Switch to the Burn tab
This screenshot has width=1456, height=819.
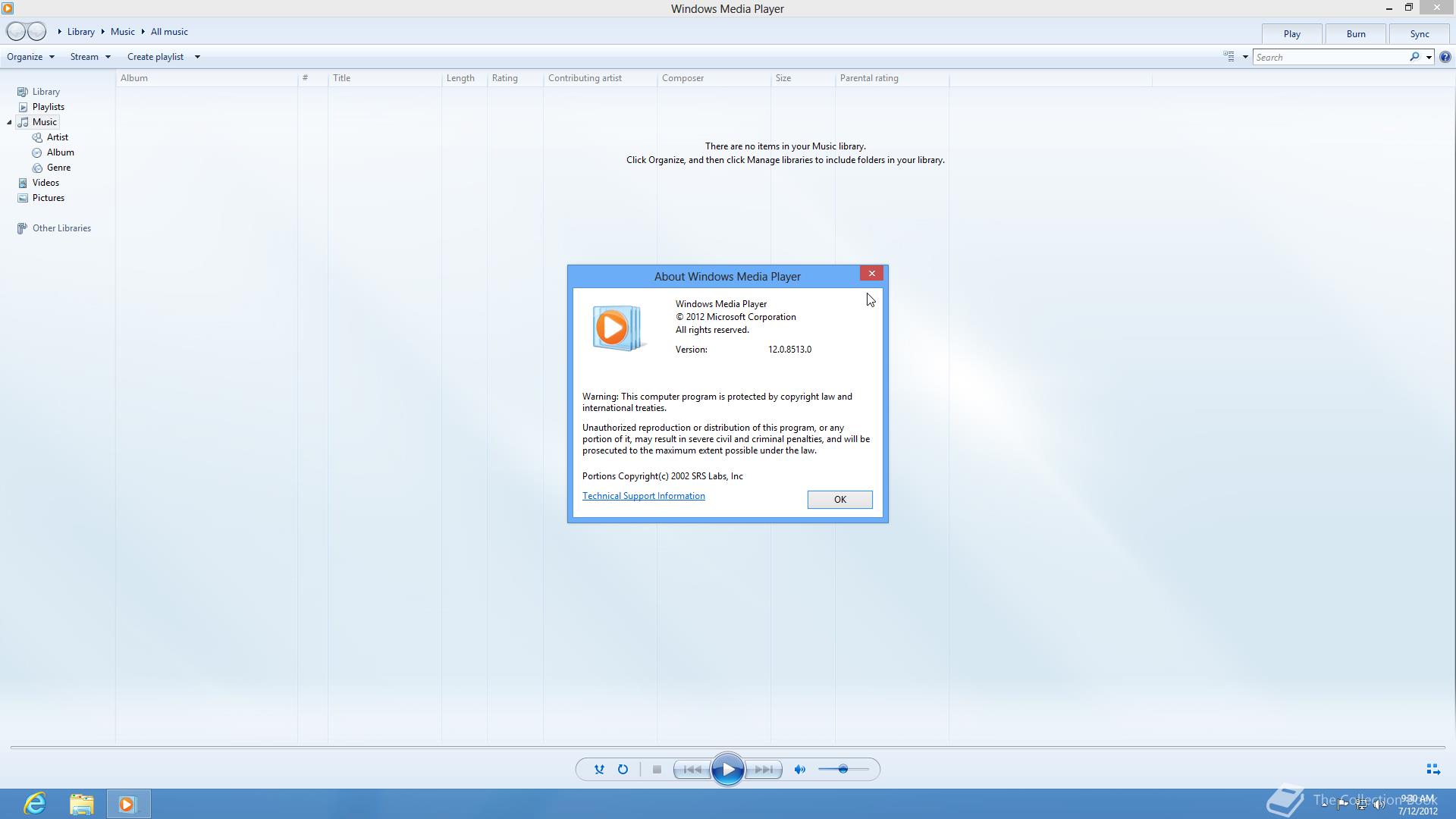[x=1356, y=34]
